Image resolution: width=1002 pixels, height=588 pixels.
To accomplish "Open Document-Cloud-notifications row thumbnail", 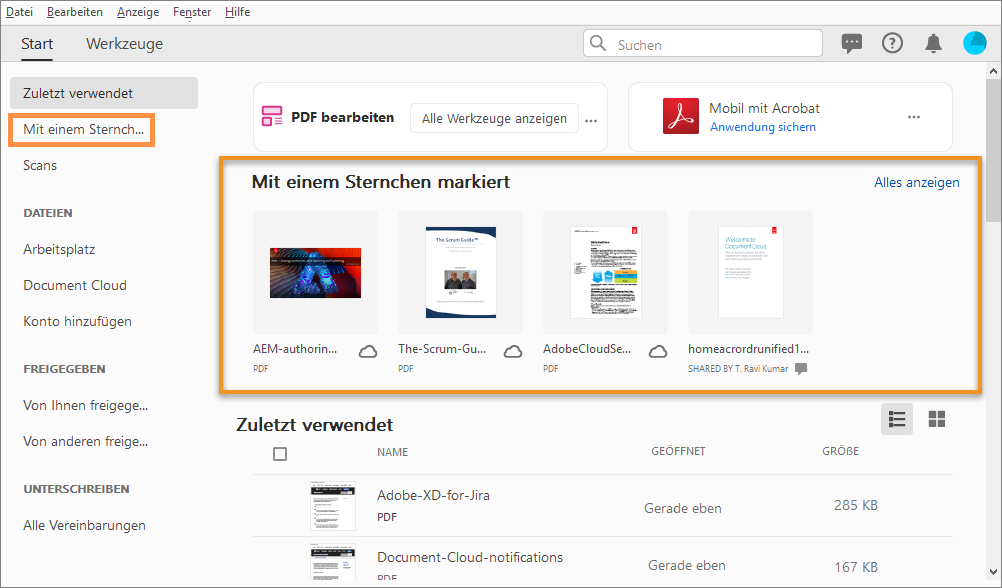I will [333, 562].
